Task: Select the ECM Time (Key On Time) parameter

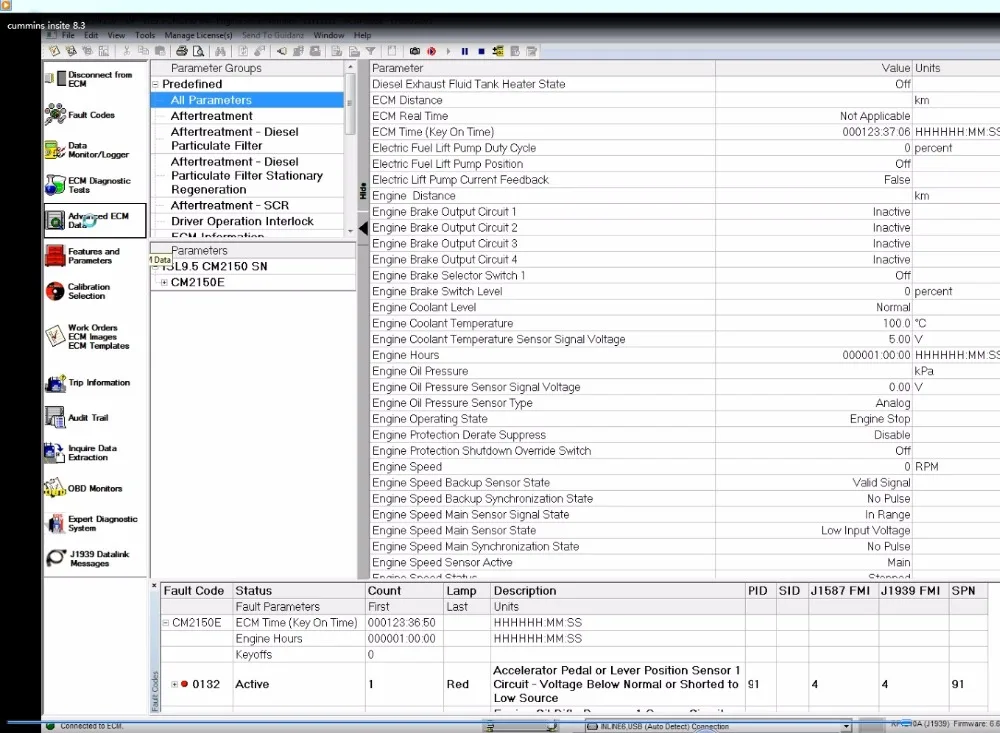Action: (685, 132)
